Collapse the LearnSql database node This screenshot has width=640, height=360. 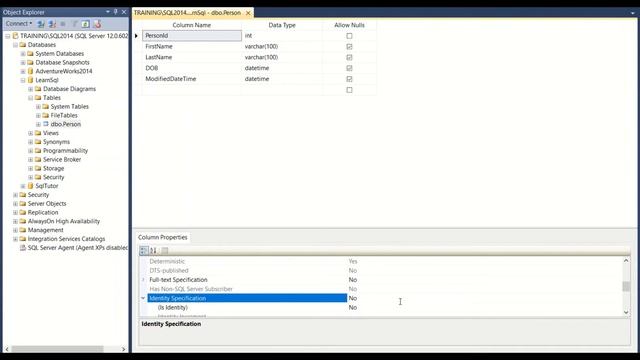pos(23,80)
